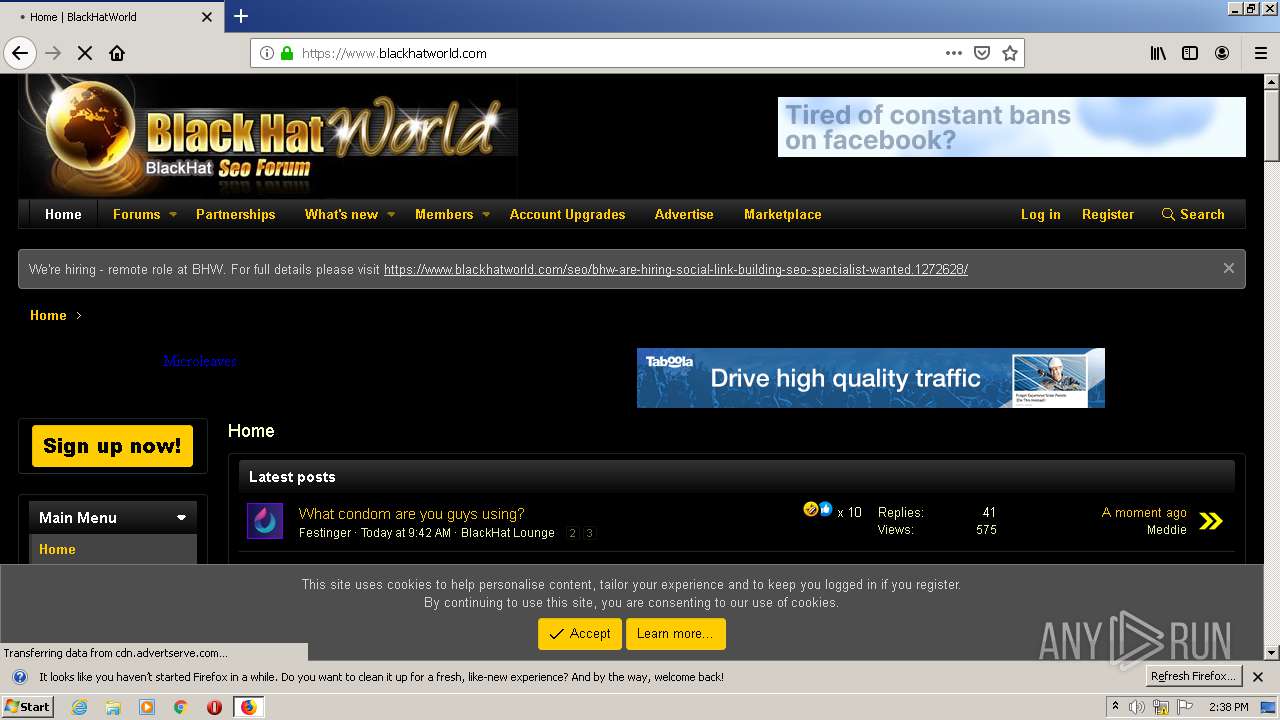This screenshot has height=720, width=1280.
Task: Open the Facebook bans ad banner
Action: [1012, 127]
